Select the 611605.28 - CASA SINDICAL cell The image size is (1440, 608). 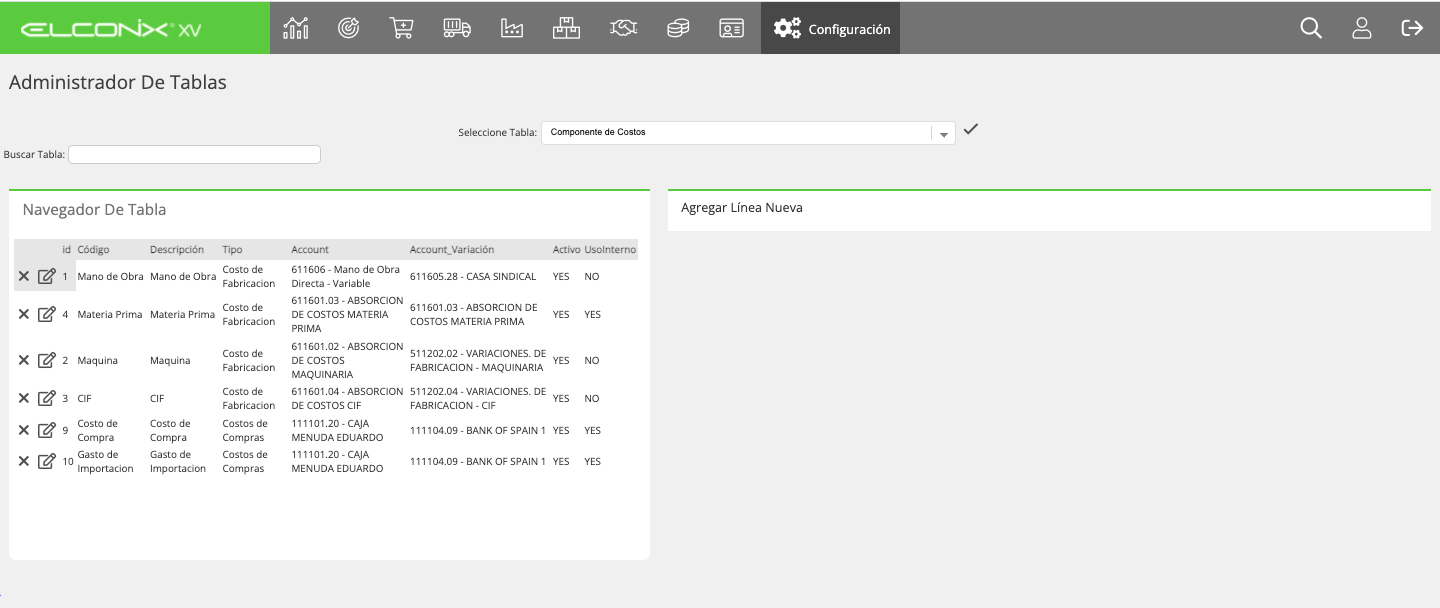pyautogui.click(x=473, y=276)
